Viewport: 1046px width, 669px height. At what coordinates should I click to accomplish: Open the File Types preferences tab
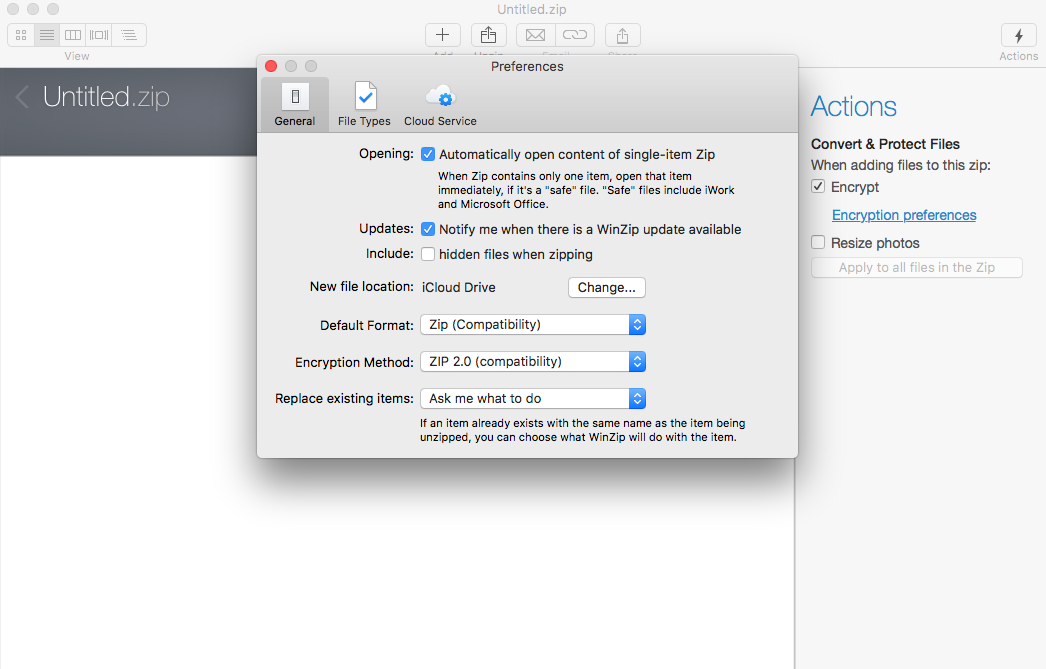click(x=364, y=105)
